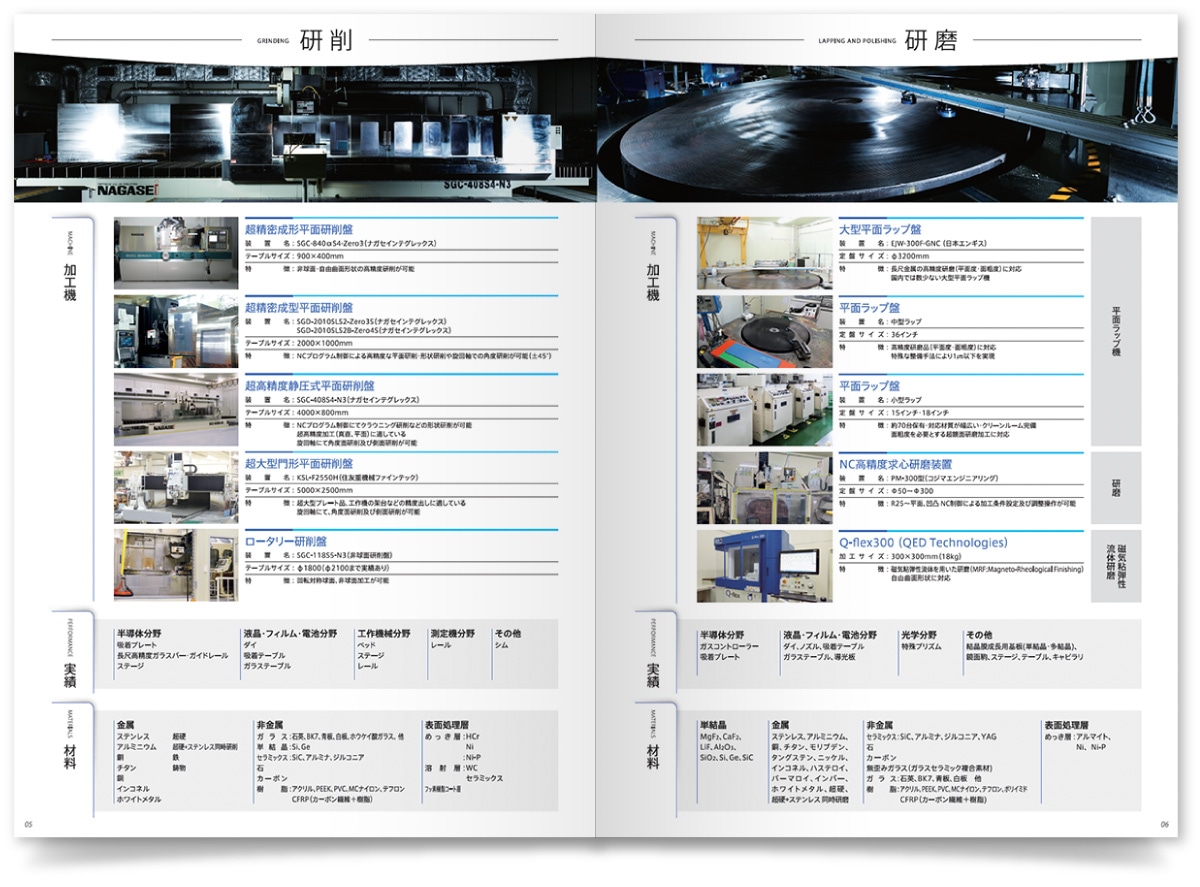The height and width of the screenshot is (887, 1200).
Task: Click the page number 05
Action: (28, 824)
